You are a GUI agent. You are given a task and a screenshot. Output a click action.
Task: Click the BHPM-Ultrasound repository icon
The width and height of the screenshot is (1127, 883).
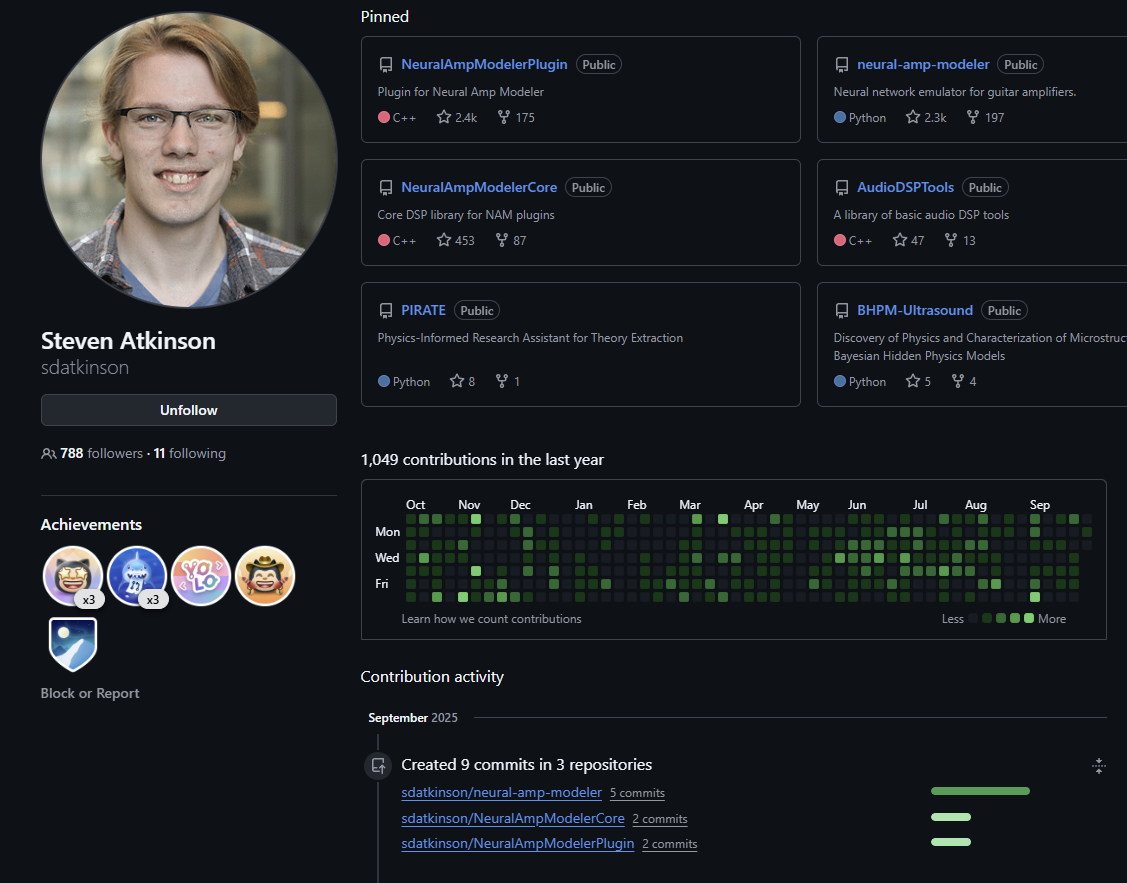pos(842,310)
